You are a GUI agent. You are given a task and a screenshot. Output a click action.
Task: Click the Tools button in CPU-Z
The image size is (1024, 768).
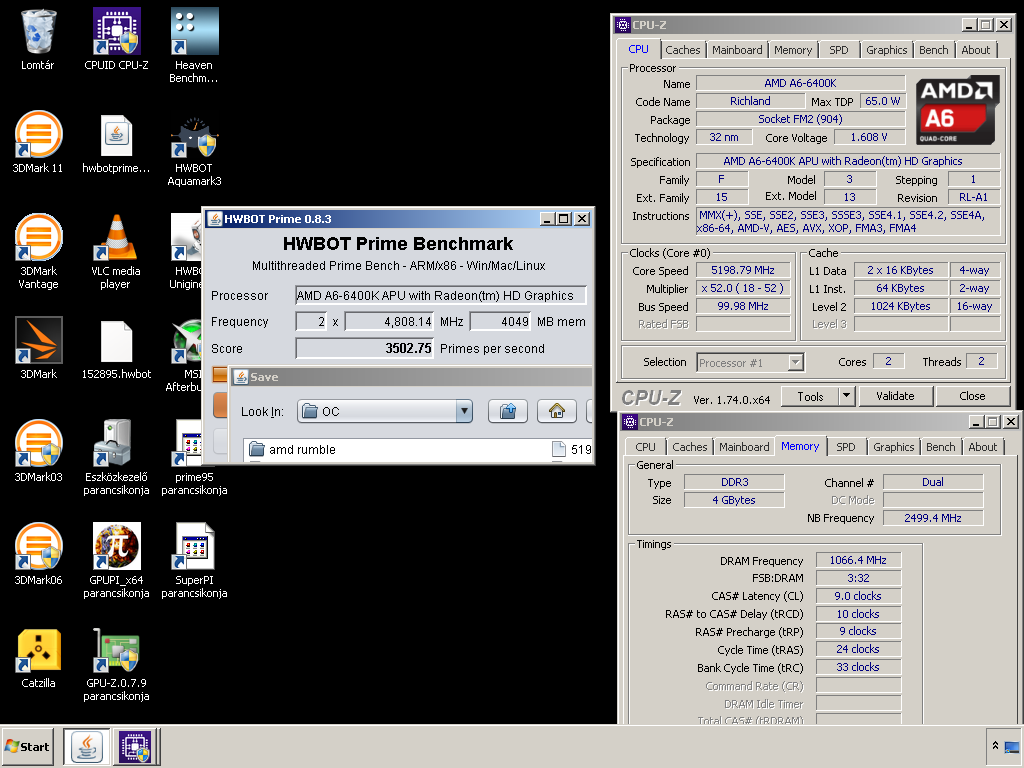coord(810,396)
